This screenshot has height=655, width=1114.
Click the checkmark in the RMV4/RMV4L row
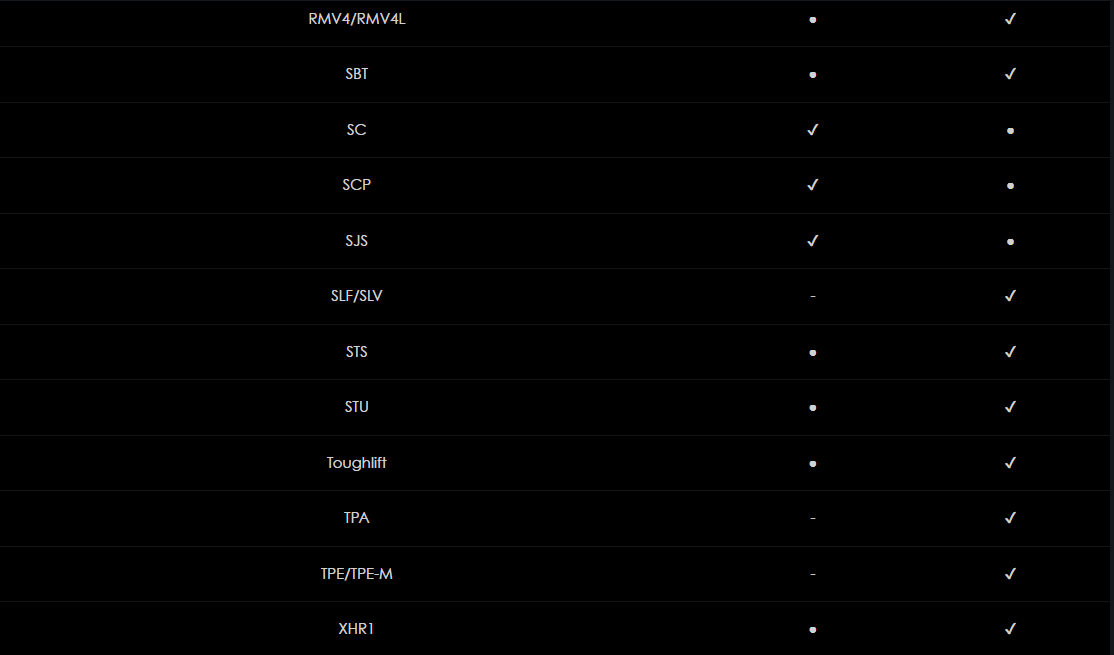1010,19
